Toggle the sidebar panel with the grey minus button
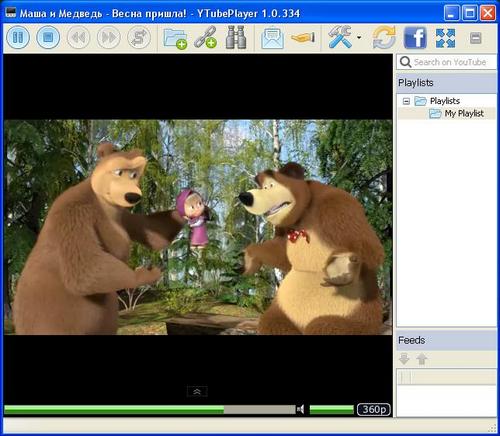This screenshot has height=436, width=500. tap(475, 38)
